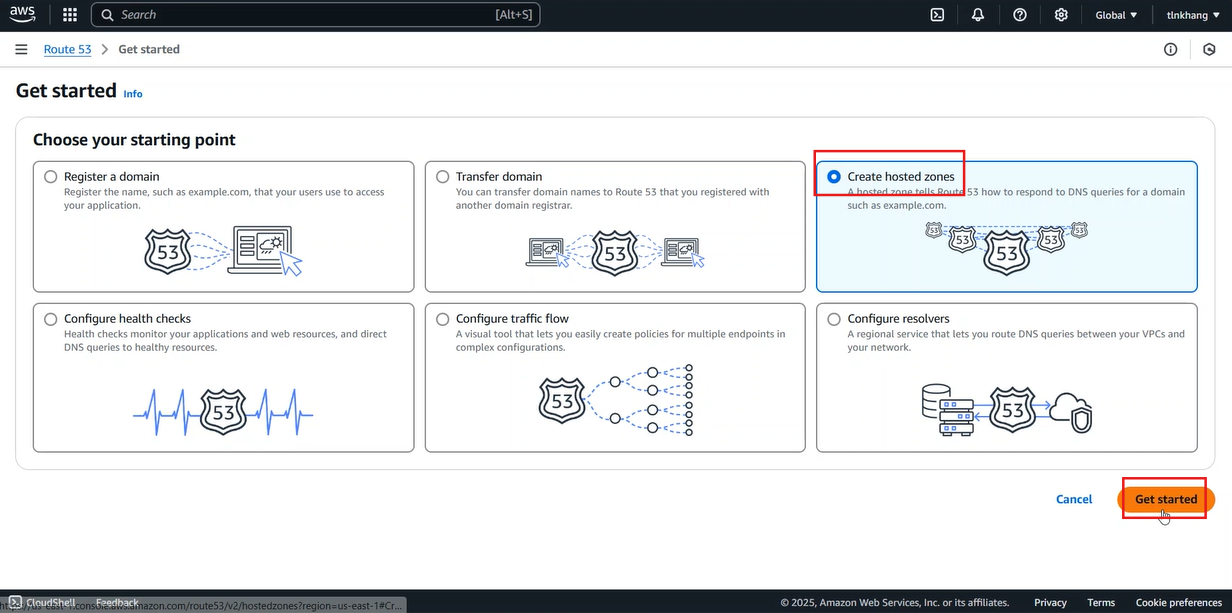
Task: Launch CloudShell from the top bar
Action: [x=937, y=15]
